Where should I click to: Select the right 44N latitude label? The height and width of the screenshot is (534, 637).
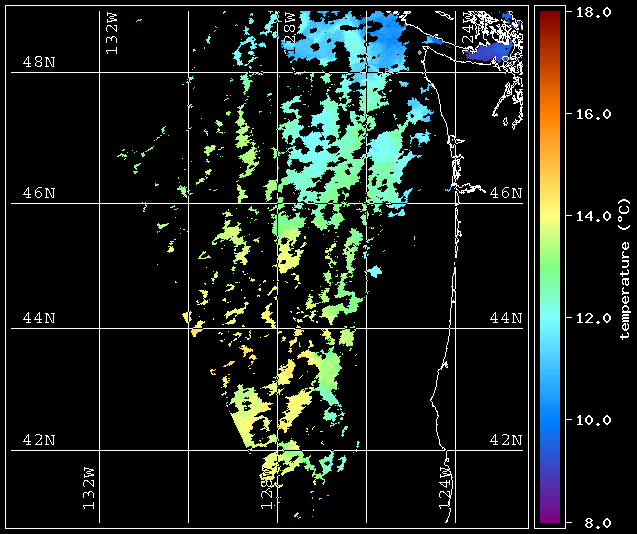point(506,318)
